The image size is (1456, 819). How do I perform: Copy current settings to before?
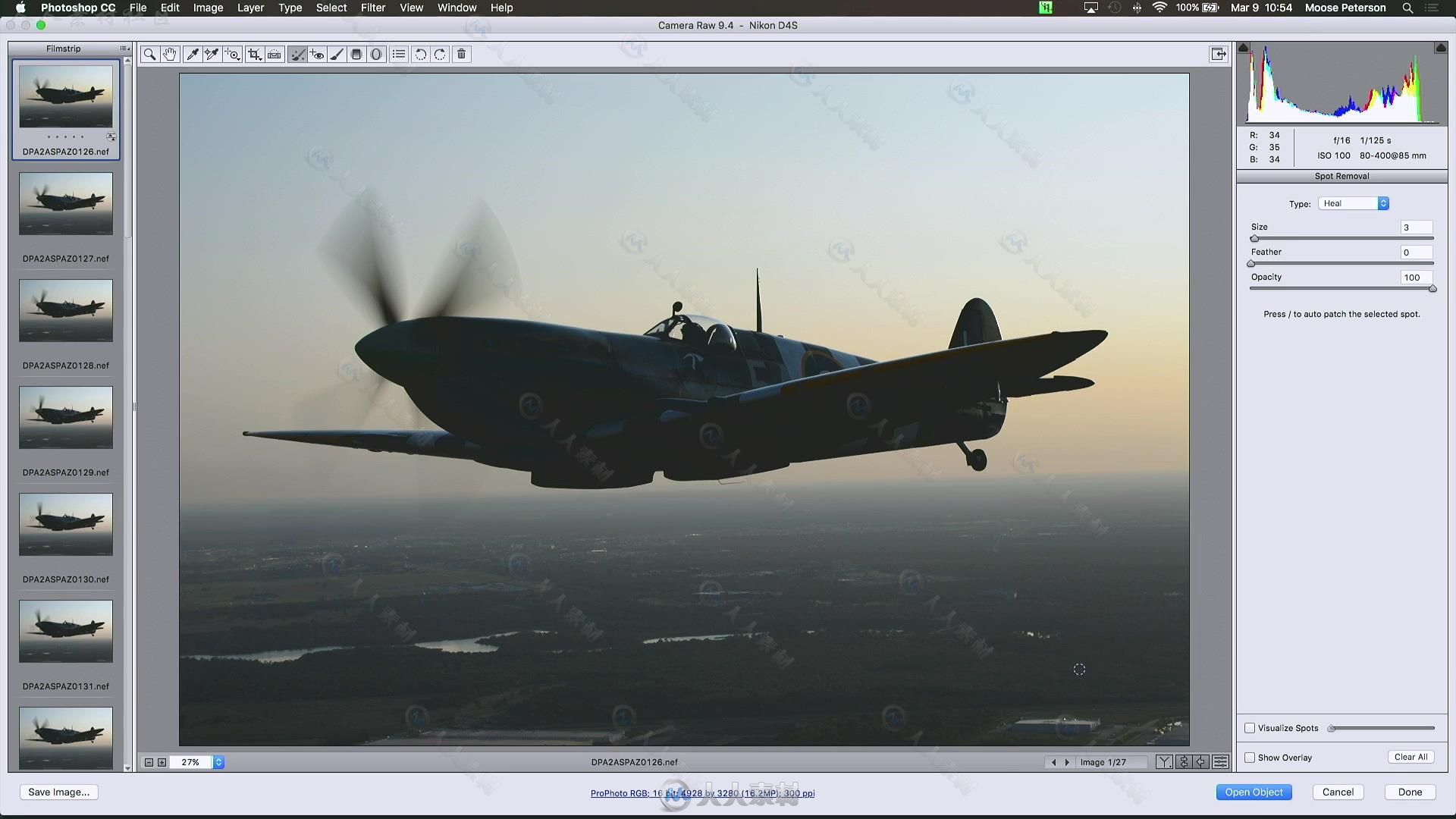click(1202, 762)
